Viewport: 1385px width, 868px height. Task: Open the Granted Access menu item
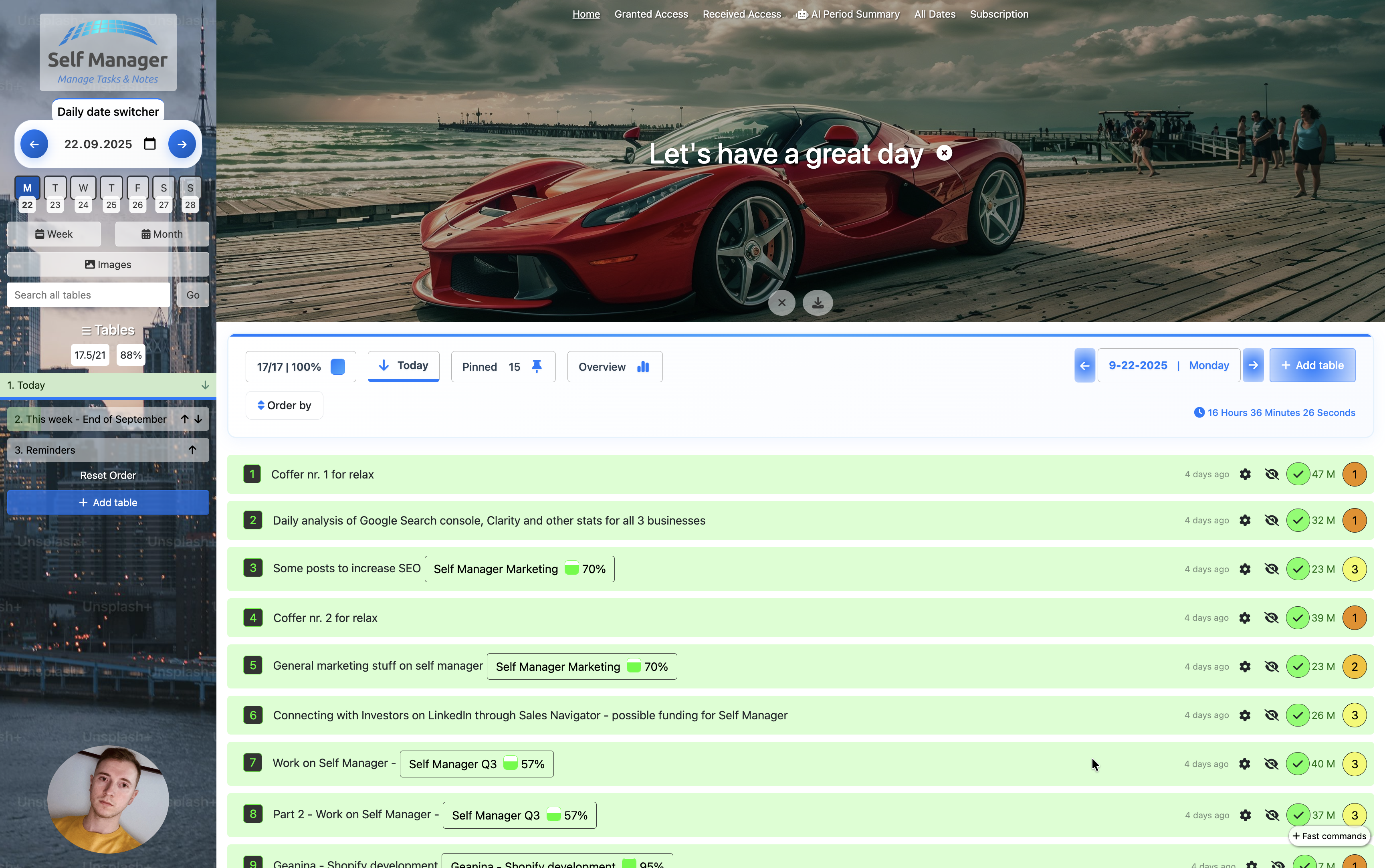[x=650, y=14]
